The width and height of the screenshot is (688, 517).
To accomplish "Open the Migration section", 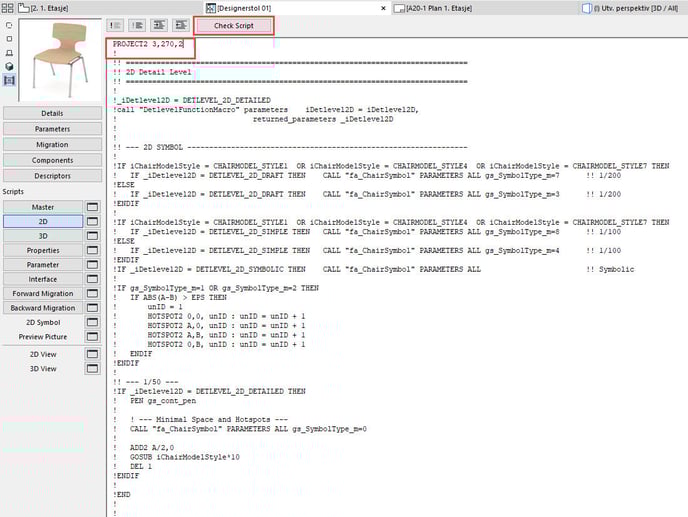I will pyautogui.click(x=52, y=144).
